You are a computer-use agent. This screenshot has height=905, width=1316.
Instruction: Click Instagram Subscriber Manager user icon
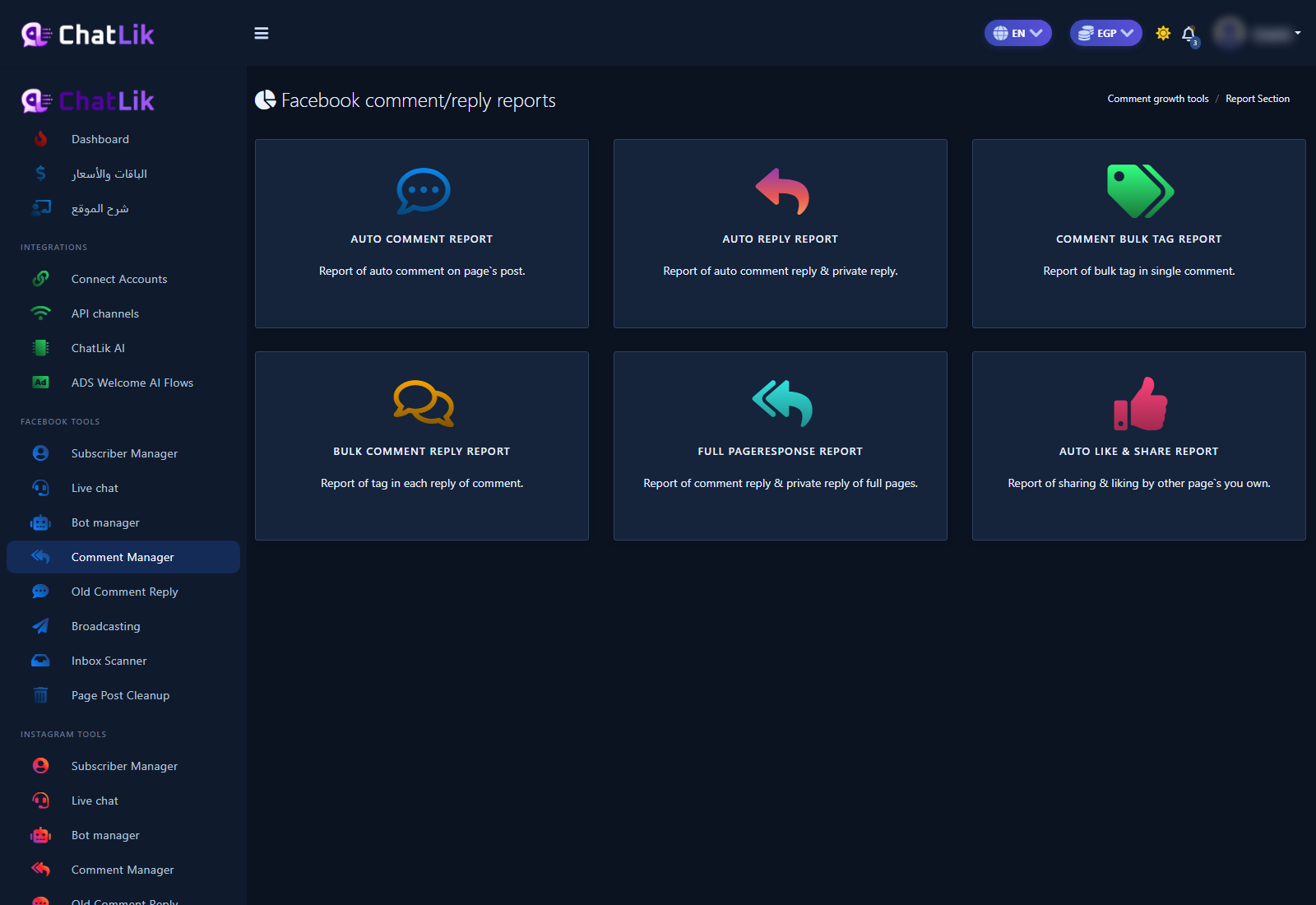(x=40, y=766)
